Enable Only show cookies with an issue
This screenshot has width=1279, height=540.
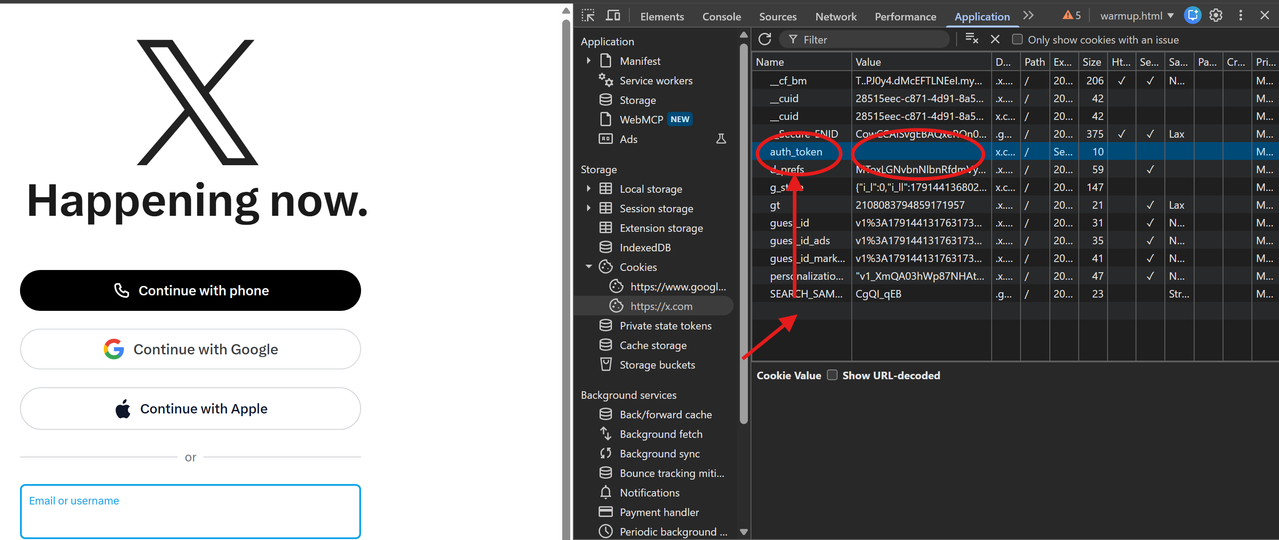1017,39
